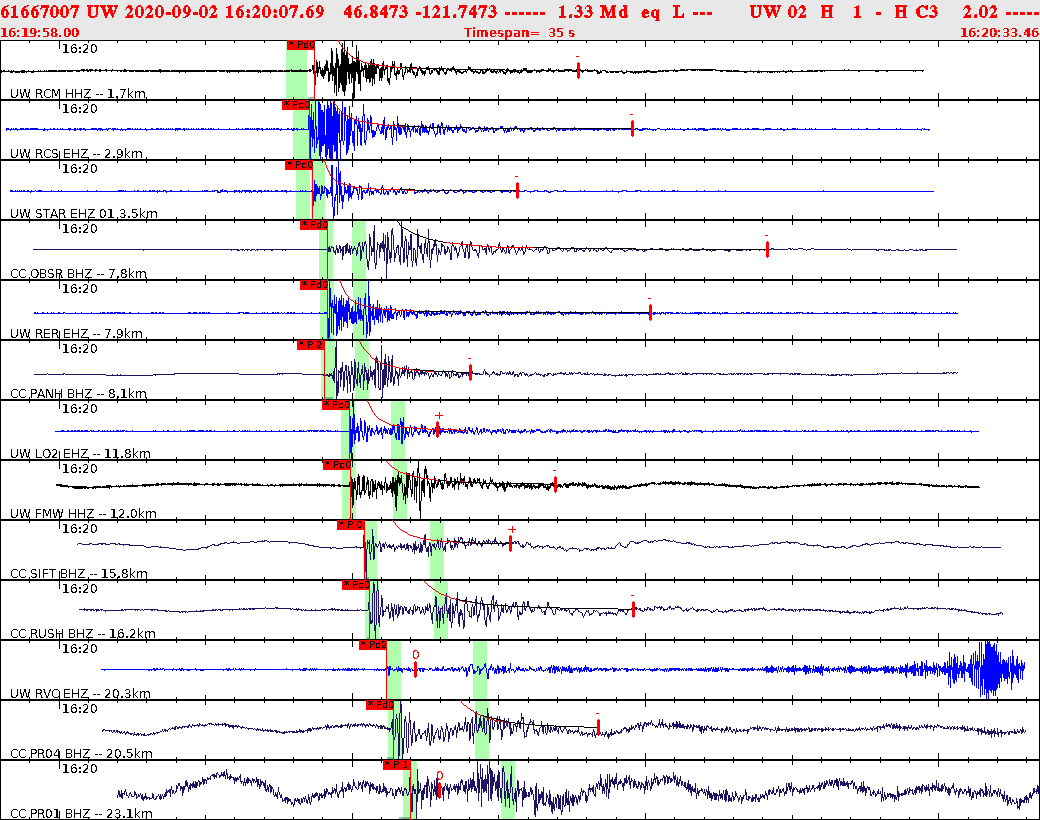Click the P1 pick flag on CC PR01 BHZ
Viewport: 1040px width, 820px height.
point(397,763)
